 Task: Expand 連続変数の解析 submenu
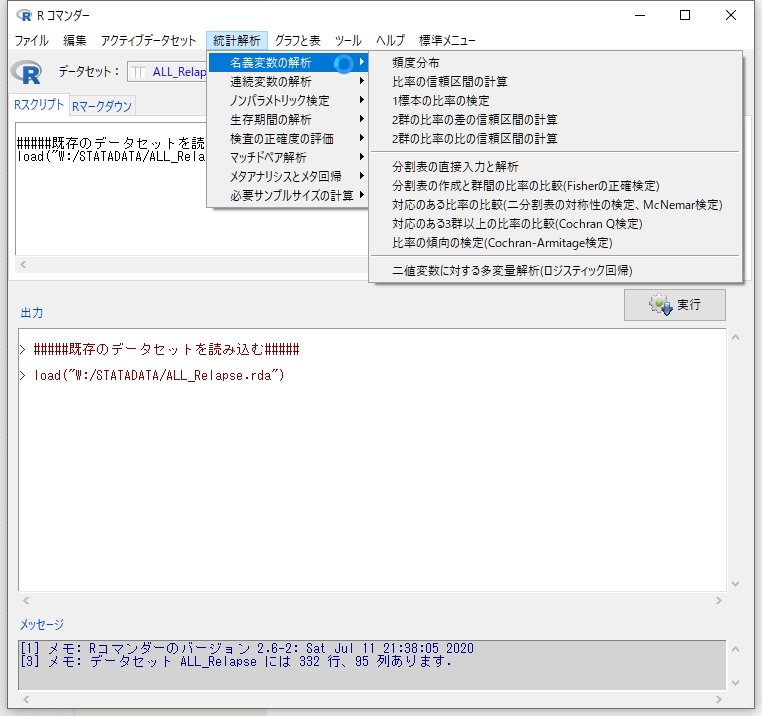pyautogui.click(x=288, y=82)
